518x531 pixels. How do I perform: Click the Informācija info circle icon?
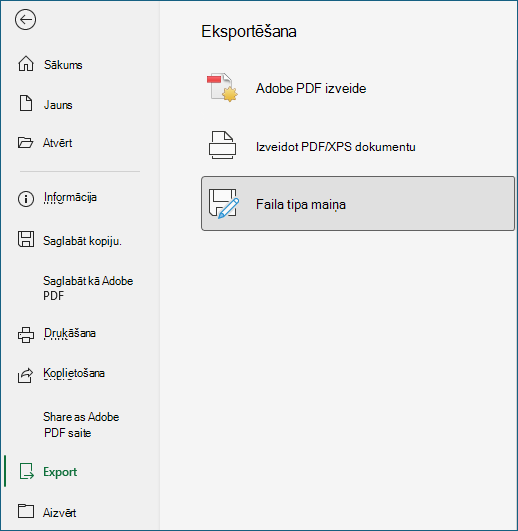26,198
